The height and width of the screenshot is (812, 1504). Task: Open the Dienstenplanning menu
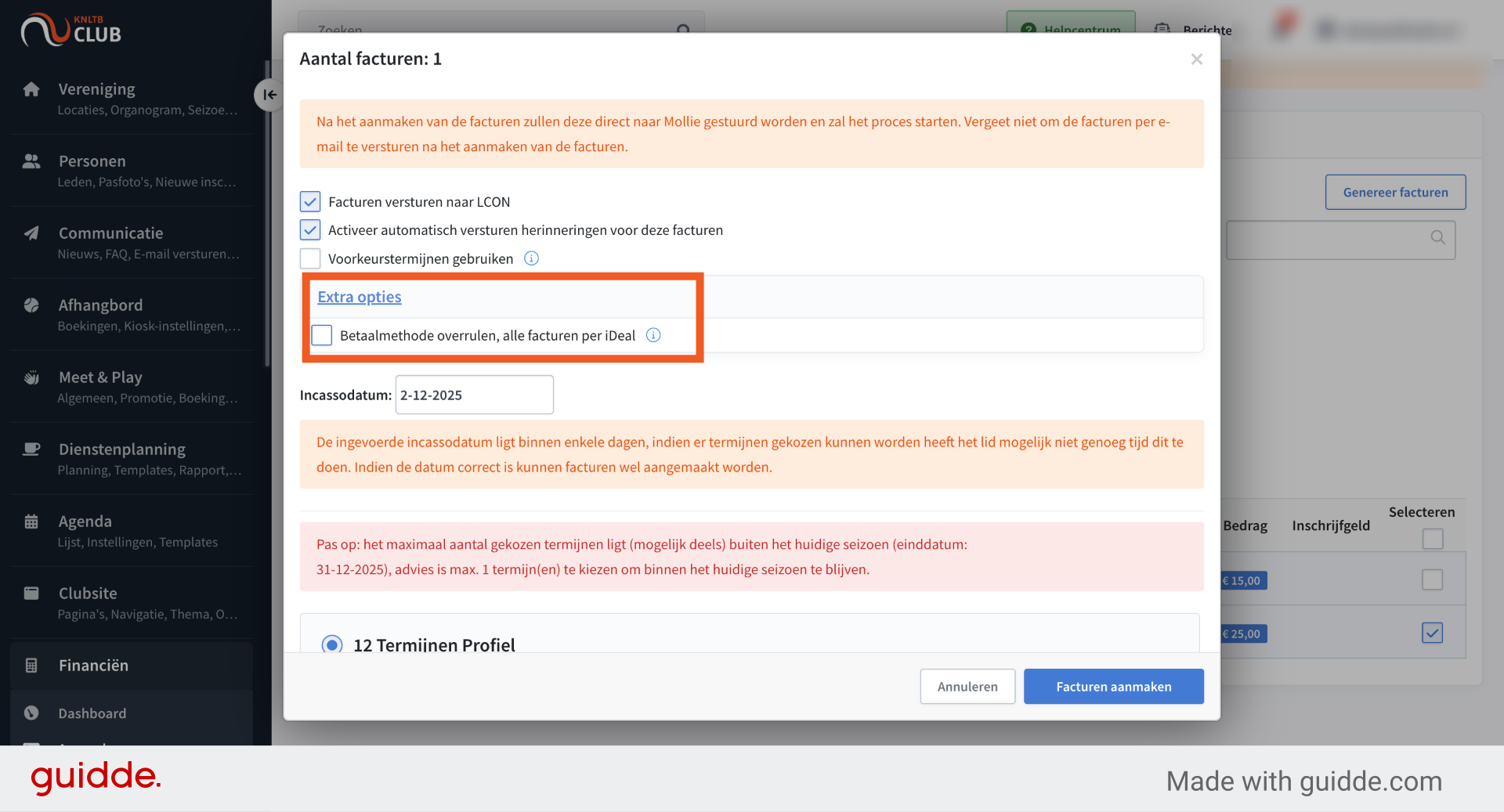tap(132, 458)
